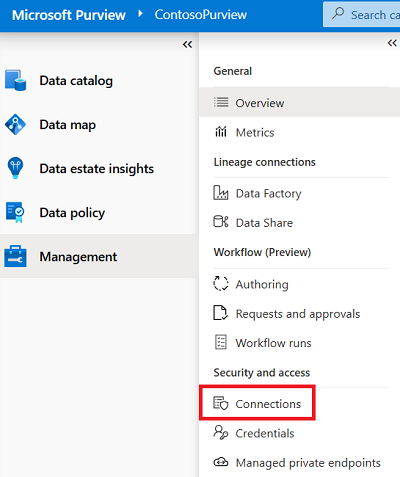Viewport: 400px width, 477px height.
Task: Open the Requests and approvals icon
Action: pyautogui.click(x=220, y=313)
